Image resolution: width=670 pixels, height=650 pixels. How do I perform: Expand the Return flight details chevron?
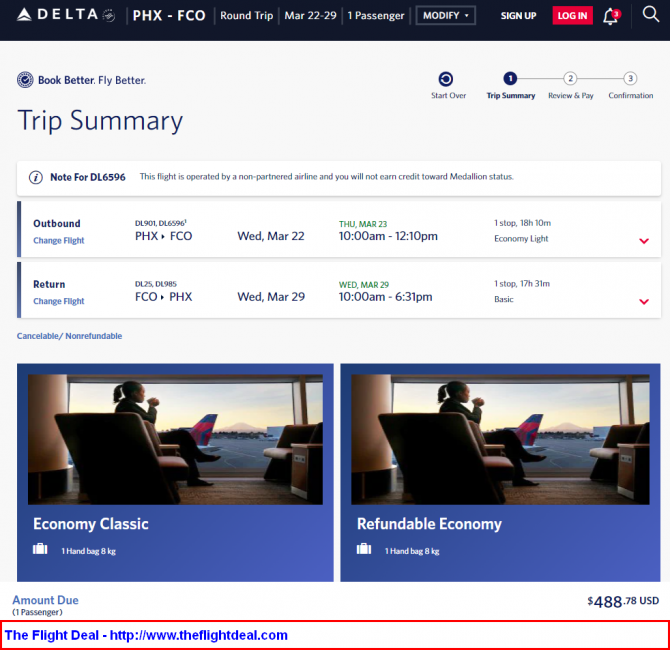click(x=644, y=302)
